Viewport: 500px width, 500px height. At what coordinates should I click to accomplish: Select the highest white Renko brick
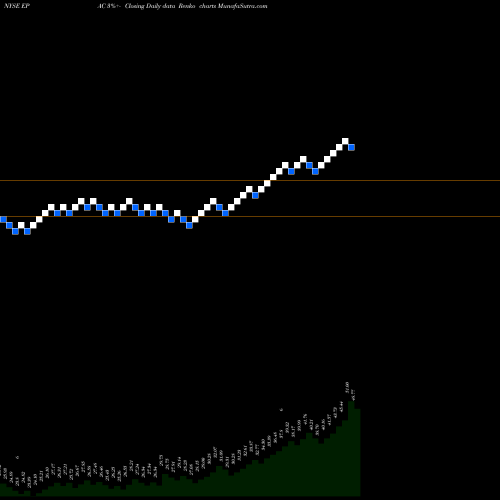click(x=345, y=141)
